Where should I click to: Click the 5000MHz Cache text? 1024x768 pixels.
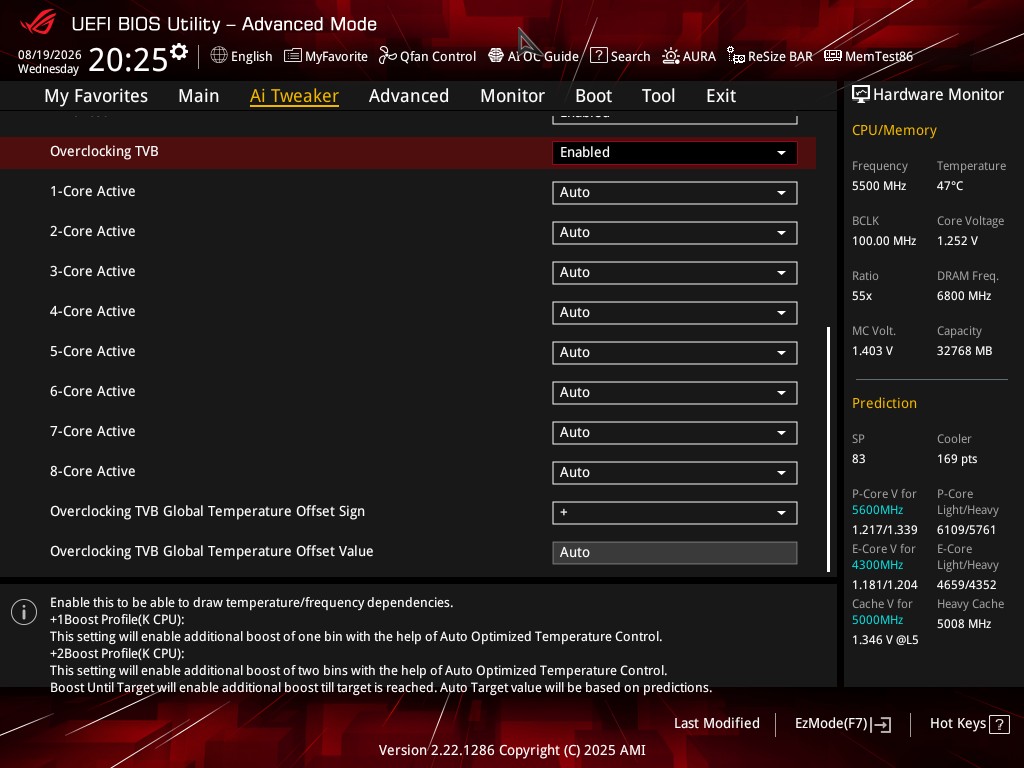pos(878,620)
